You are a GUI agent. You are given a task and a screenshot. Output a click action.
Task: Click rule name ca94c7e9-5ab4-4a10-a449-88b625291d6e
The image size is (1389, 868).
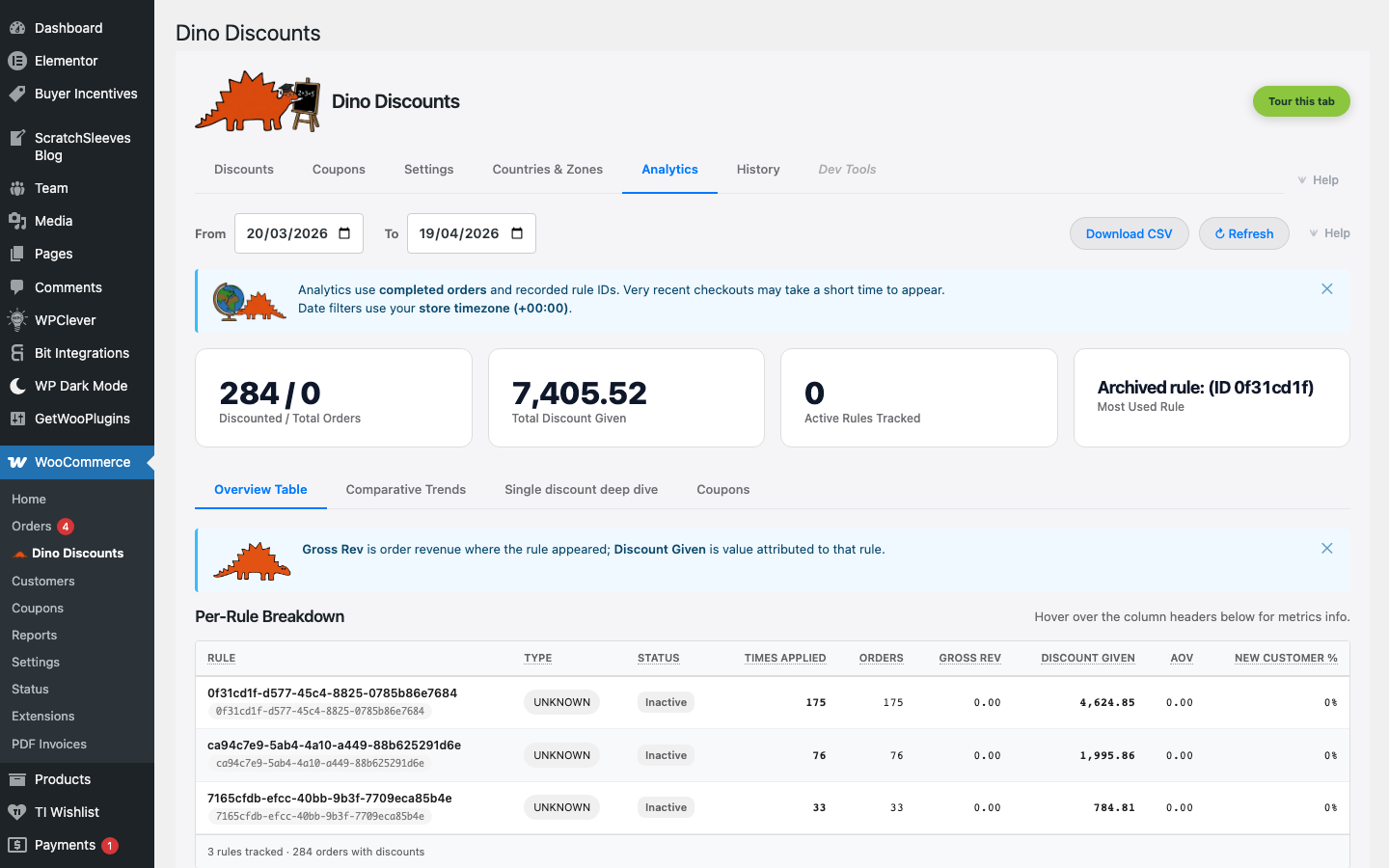click(335, 745)
